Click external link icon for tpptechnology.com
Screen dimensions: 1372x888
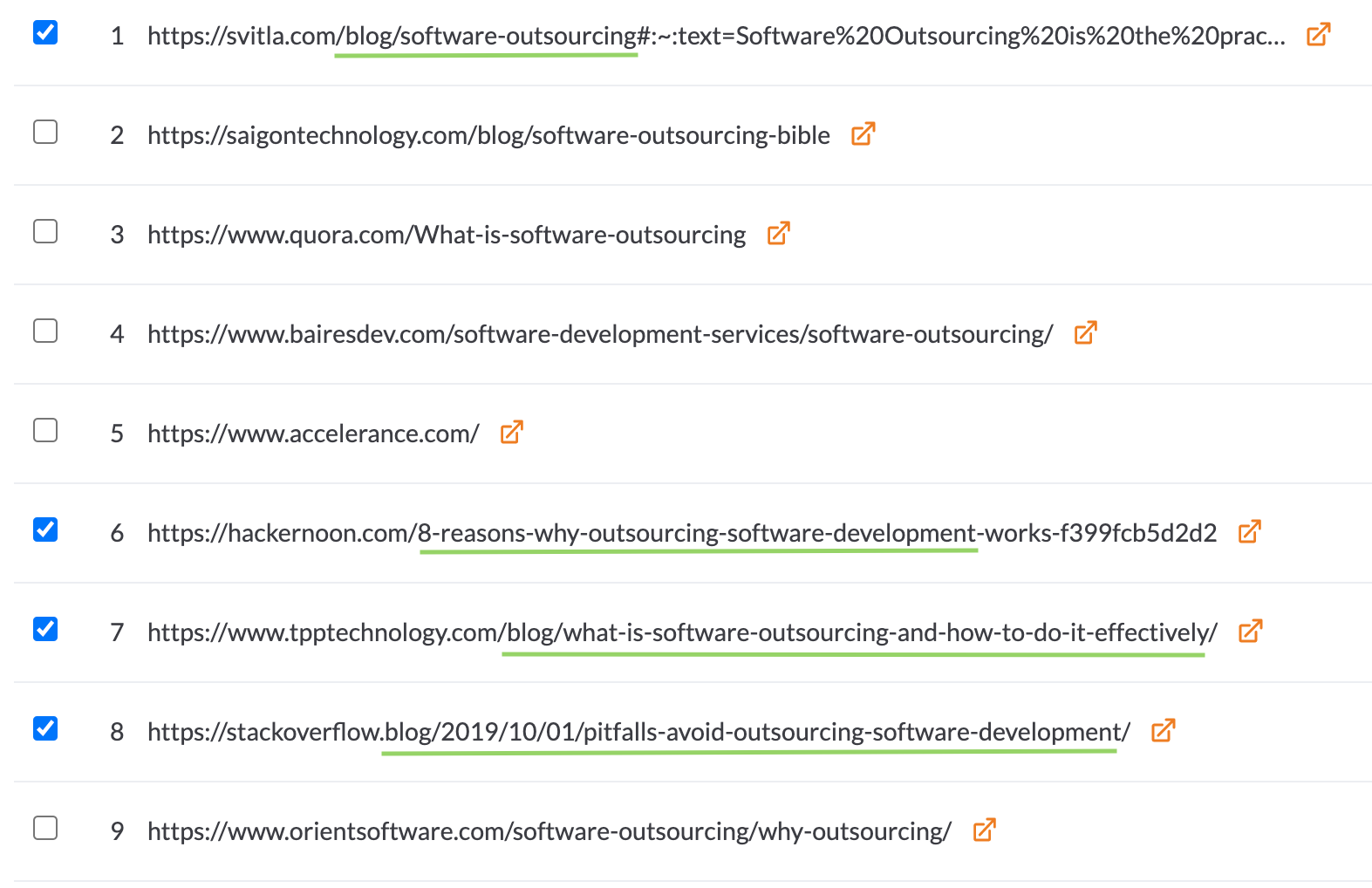coord(1251,632)
